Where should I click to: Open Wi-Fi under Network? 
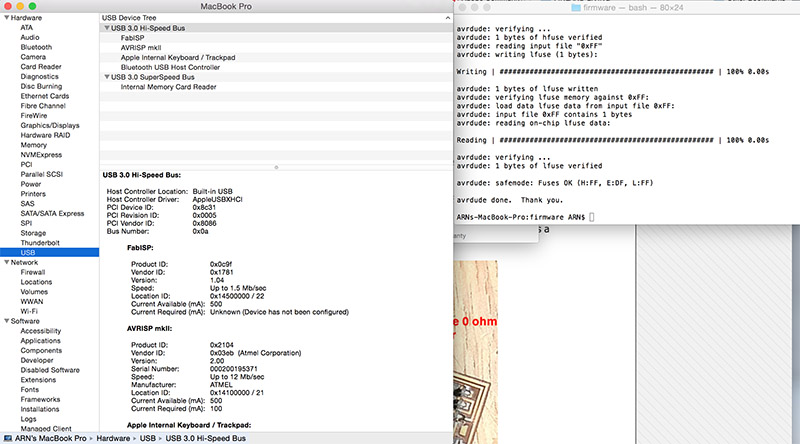pyautogui.click(x=29, y=311)
